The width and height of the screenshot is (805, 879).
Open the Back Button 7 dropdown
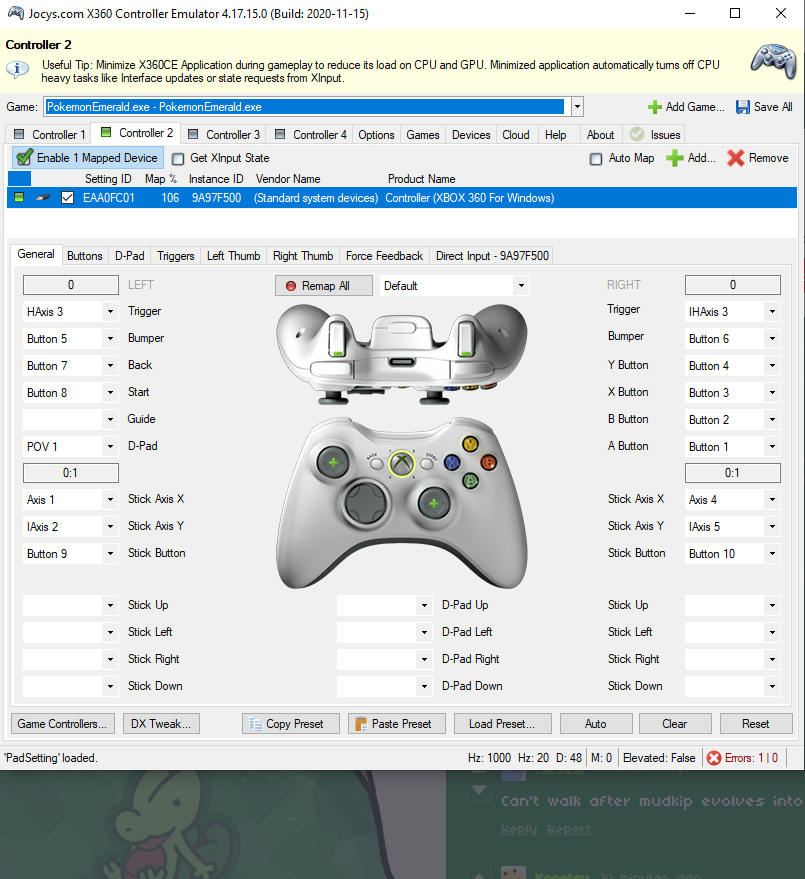[110, 366]
